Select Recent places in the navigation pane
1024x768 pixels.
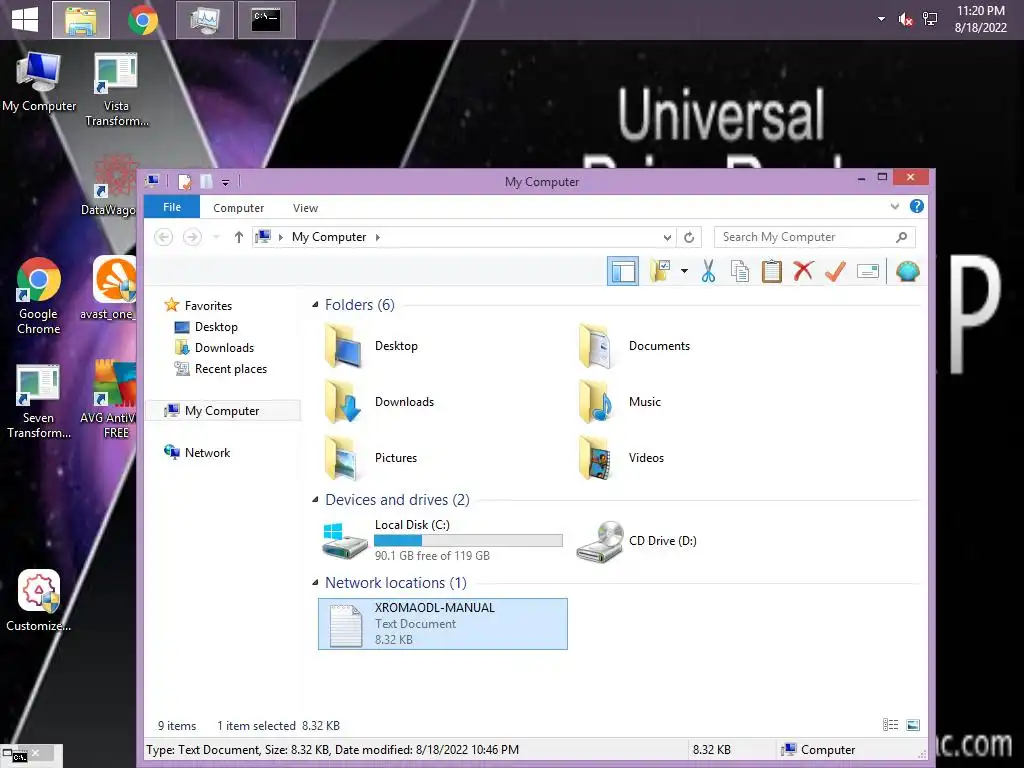(x=221, y=368)
